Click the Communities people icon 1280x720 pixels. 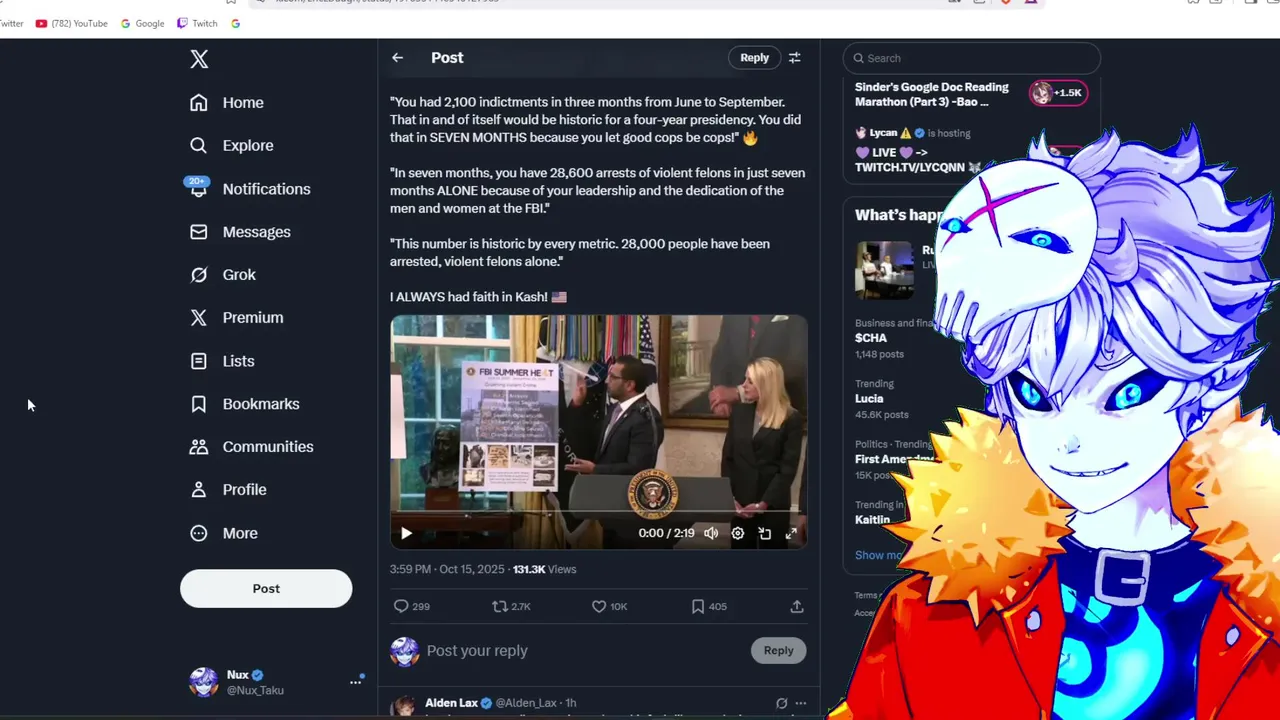point(199,447)
